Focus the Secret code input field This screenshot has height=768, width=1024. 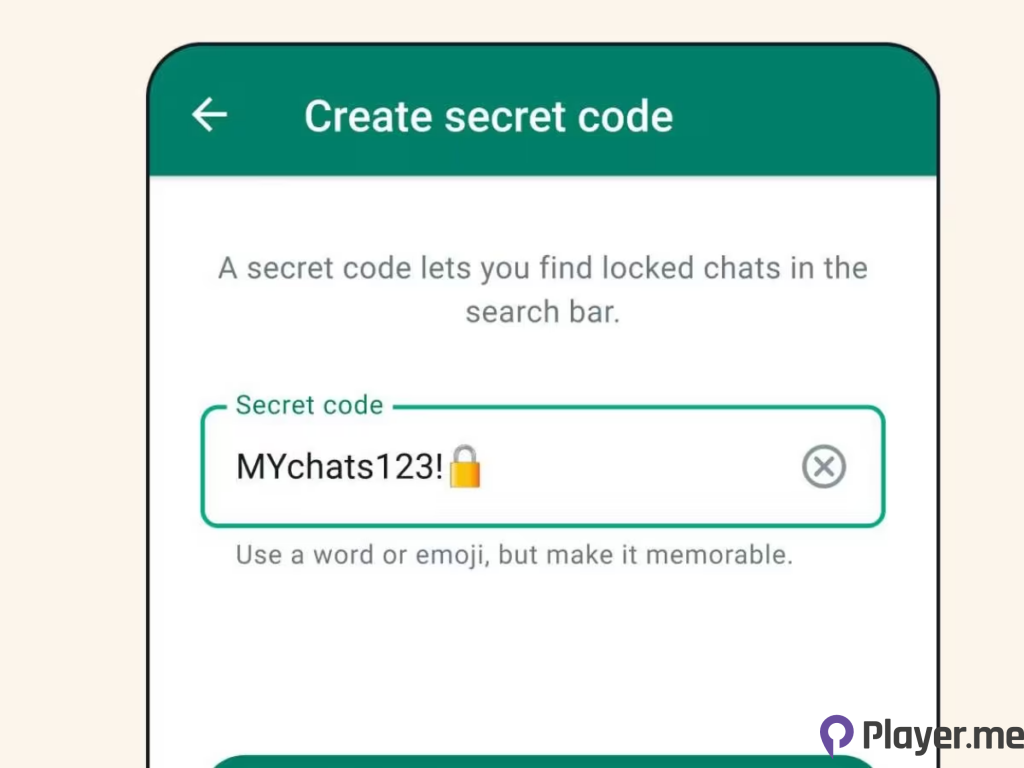pyautogui.click(x=543, y=466)
